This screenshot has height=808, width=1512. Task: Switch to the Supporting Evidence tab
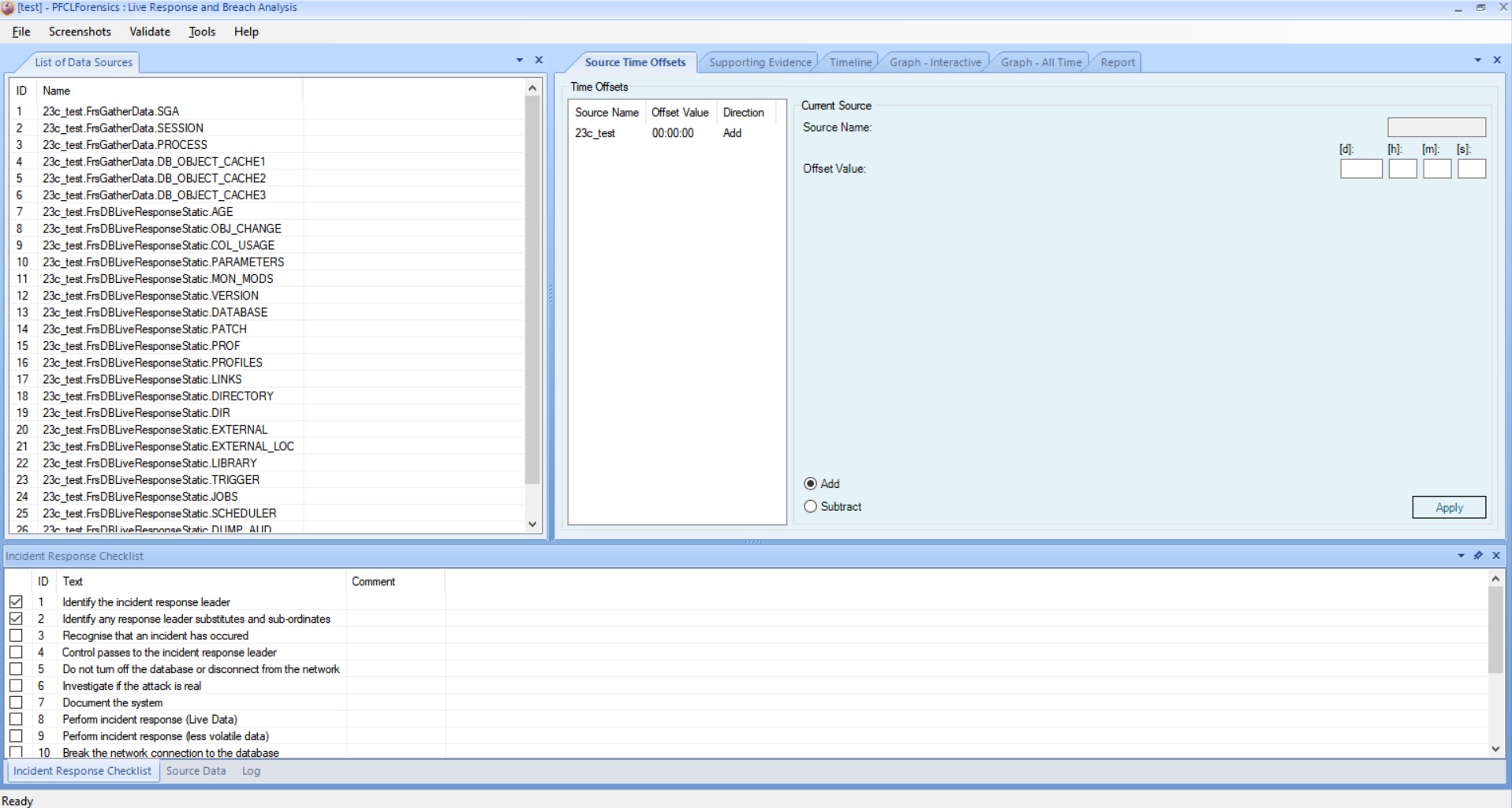(x=760, y=62)
